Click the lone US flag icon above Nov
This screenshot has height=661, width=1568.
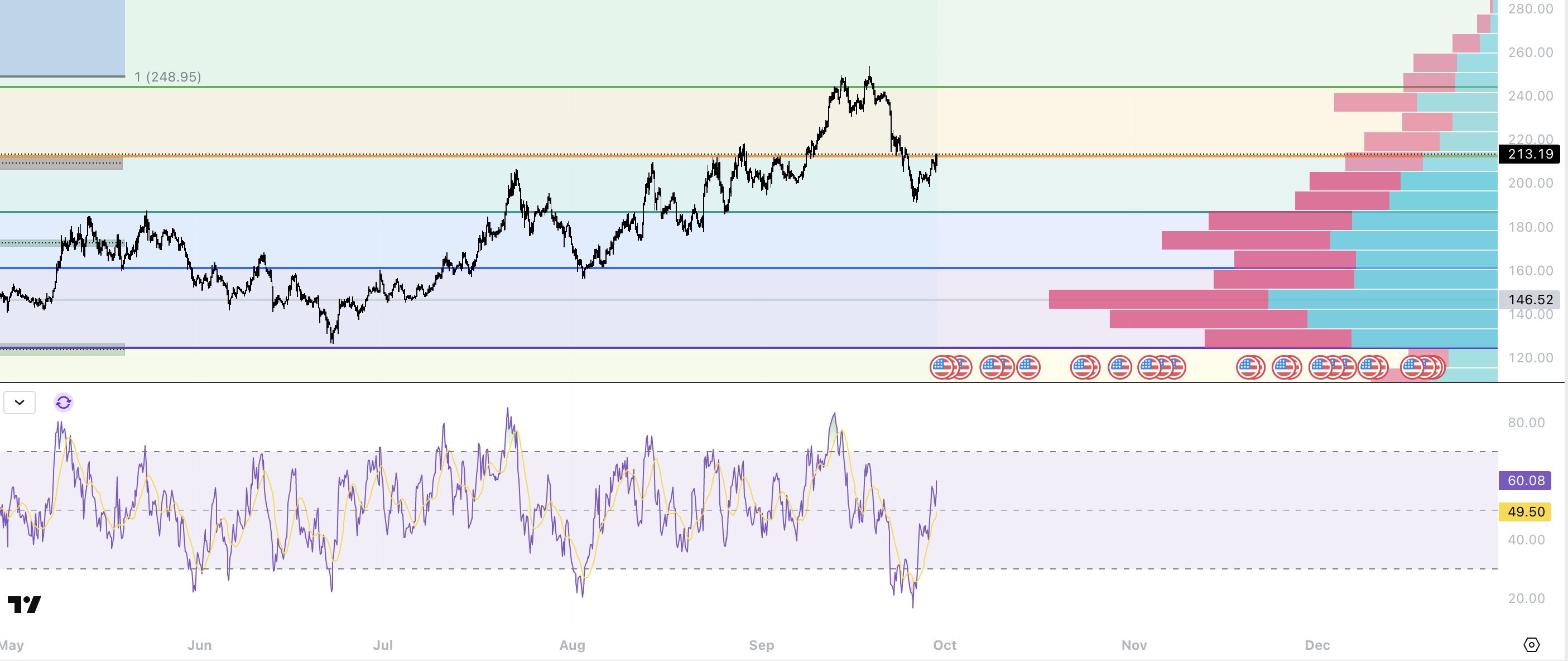tap(1119, 367)
